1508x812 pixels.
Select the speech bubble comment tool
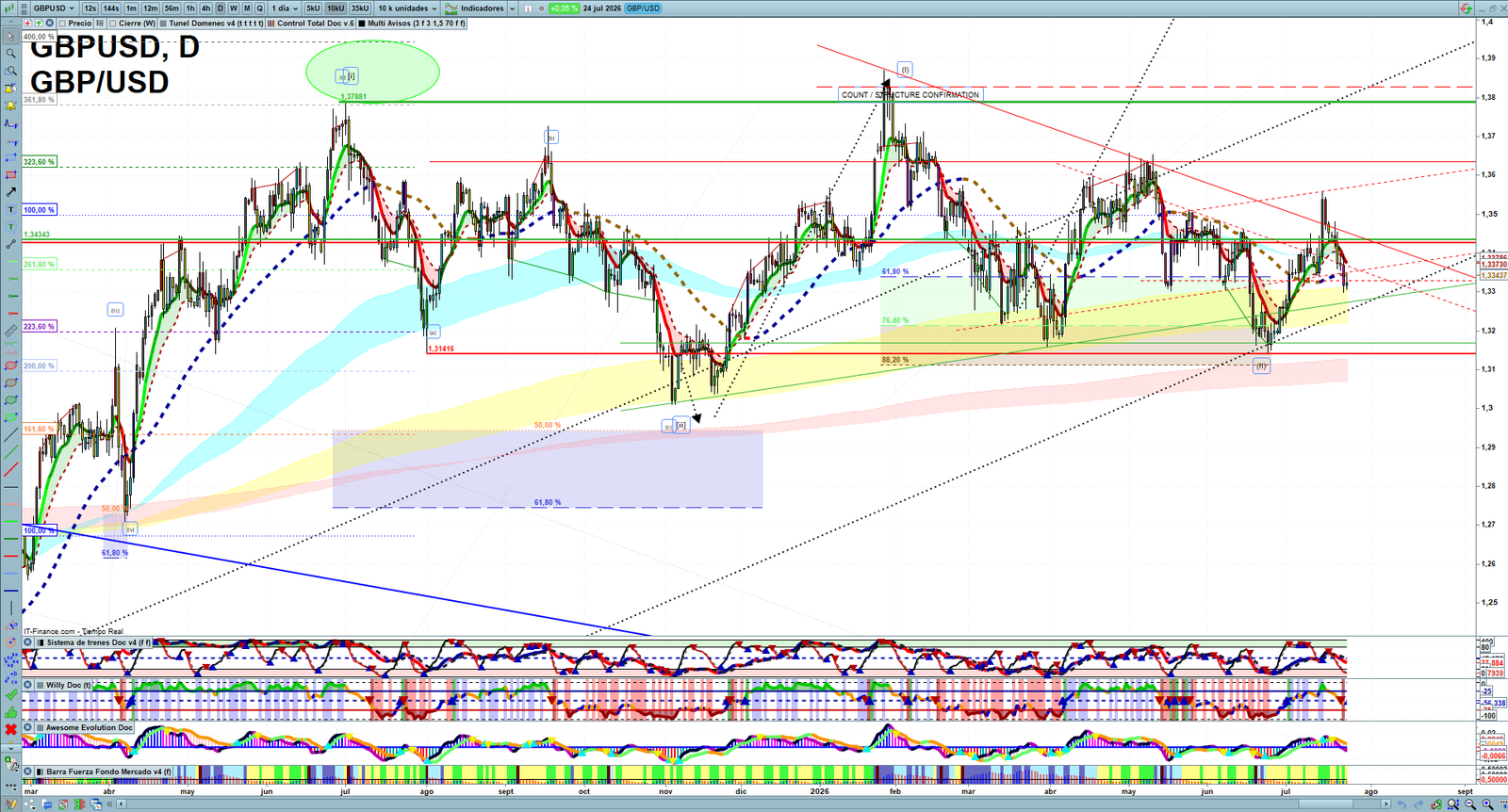click(x=11, y=227)
